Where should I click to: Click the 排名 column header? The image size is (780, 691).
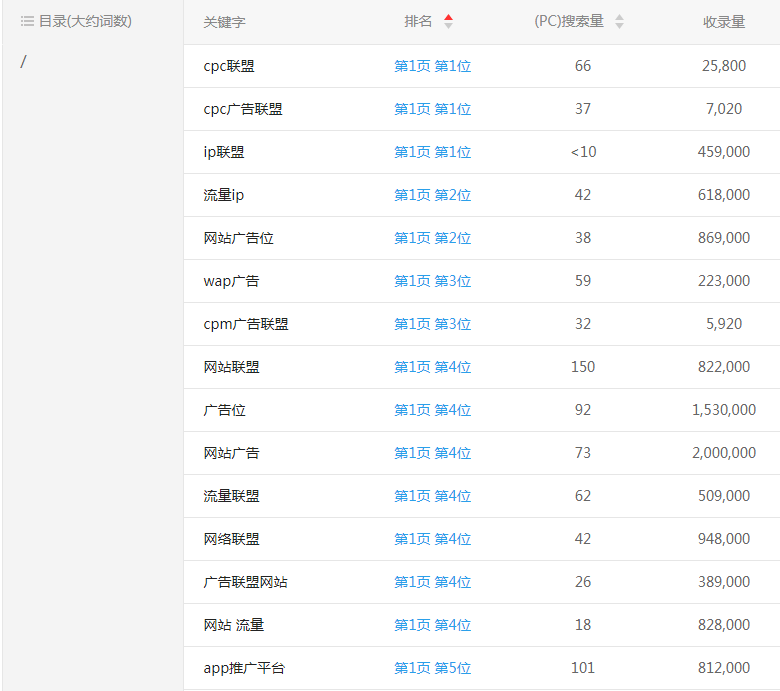[x=418, y=22]
